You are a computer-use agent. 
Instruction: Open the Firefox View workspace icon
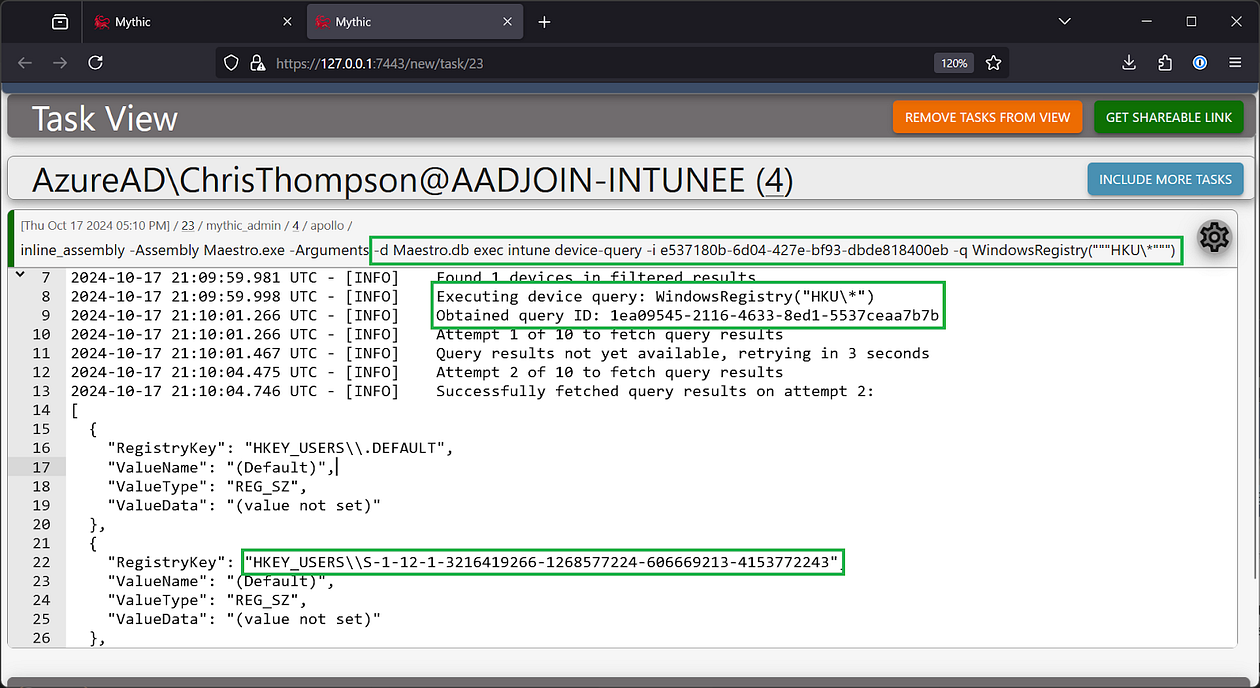click(60, 22)
